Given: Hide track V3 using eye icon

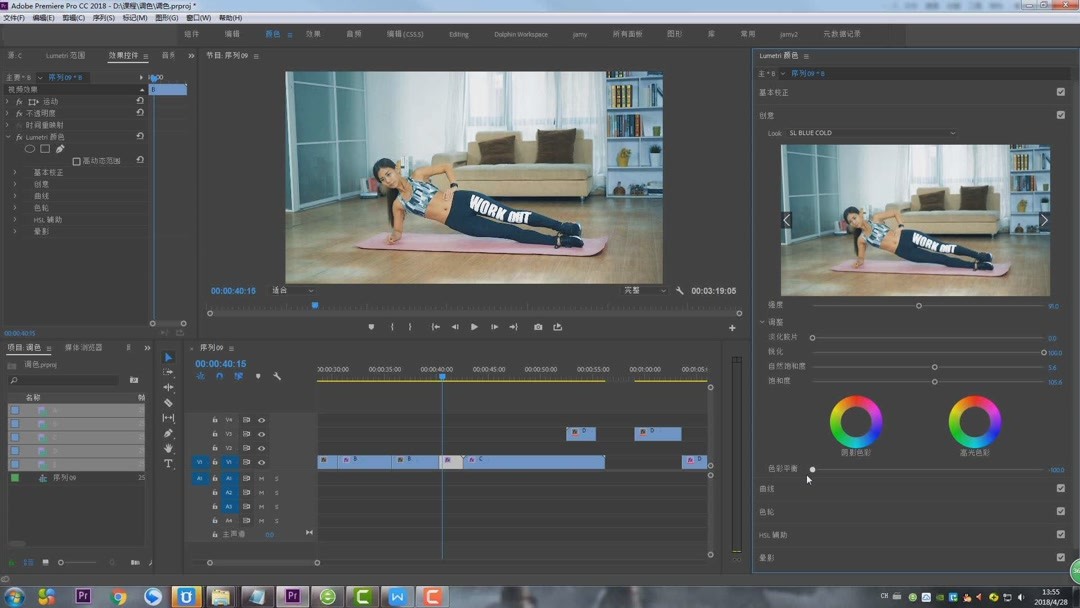Looking at the screenshot, I should (x=262, y=434).
